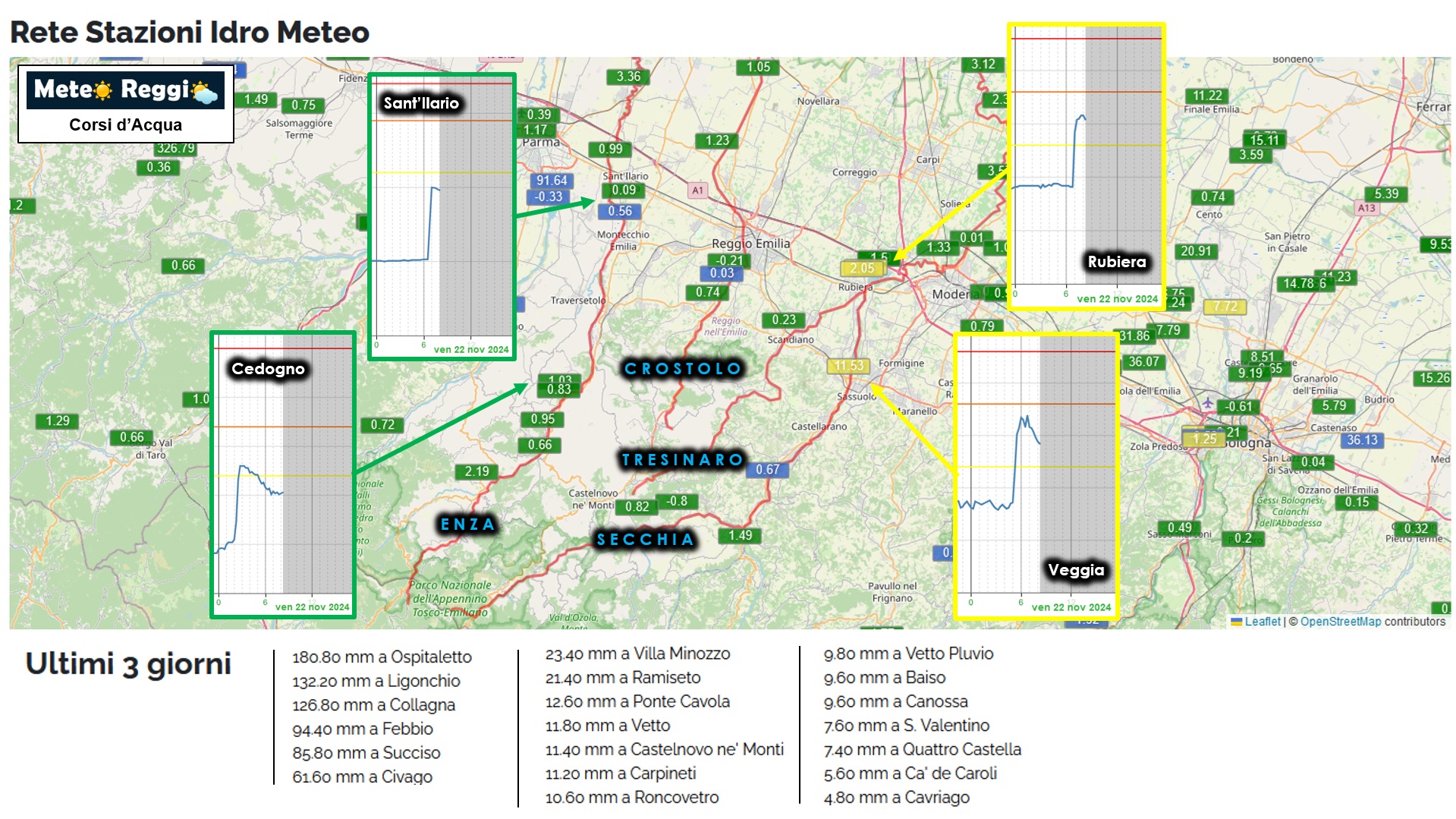The width and height of the screenshot is (1456, 819).
Task: Select the green 2.19 station marker
Action: (476, 472)
